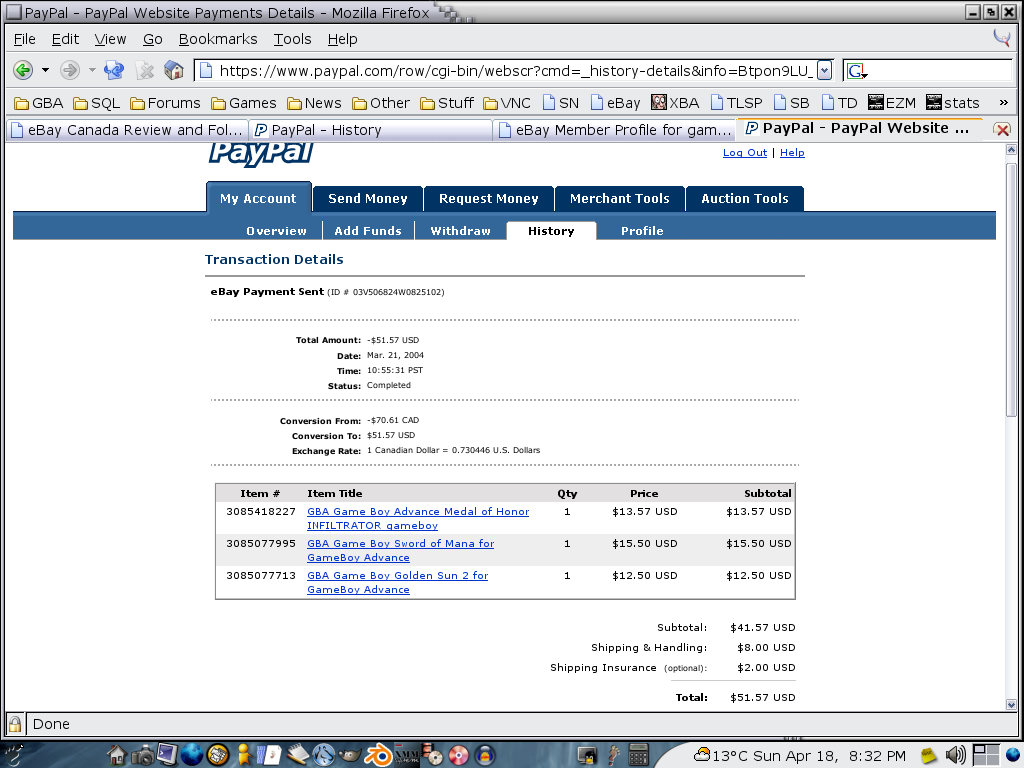Open the News bookmarks folder
Image resolution: width=1024 pixels, height=768 pixels.
click(314, 103)
